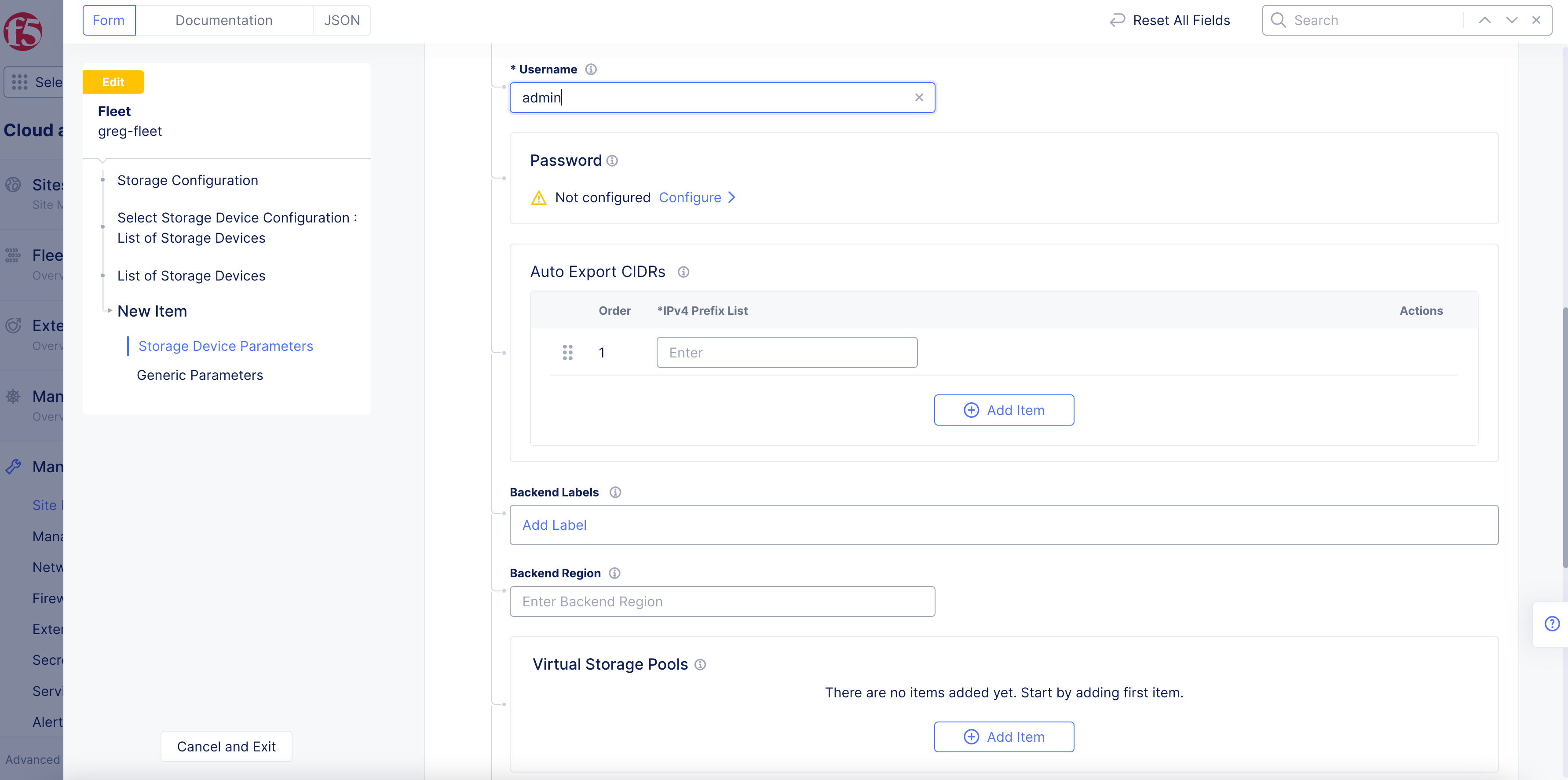Select the Fleets sidebar icon
Screen dimensions: 1568x780
(14, 255)
